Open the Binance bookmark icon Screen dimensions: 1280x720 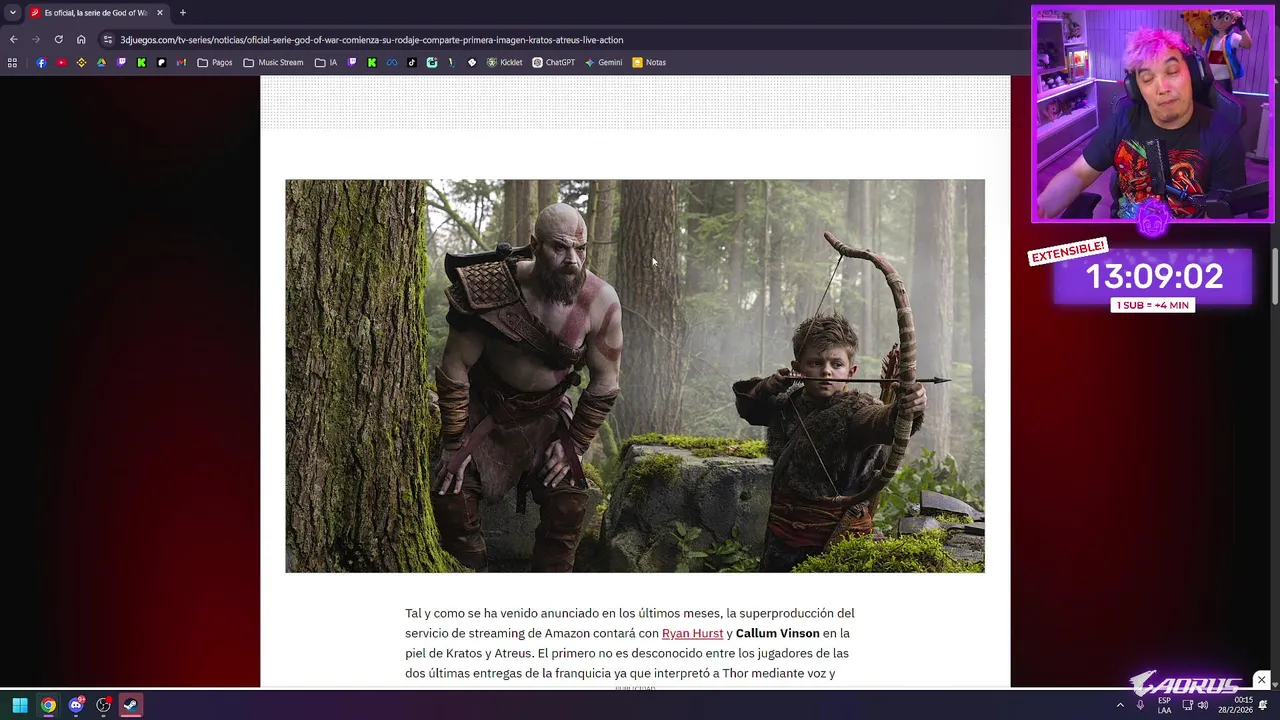(x=82, y=62)
